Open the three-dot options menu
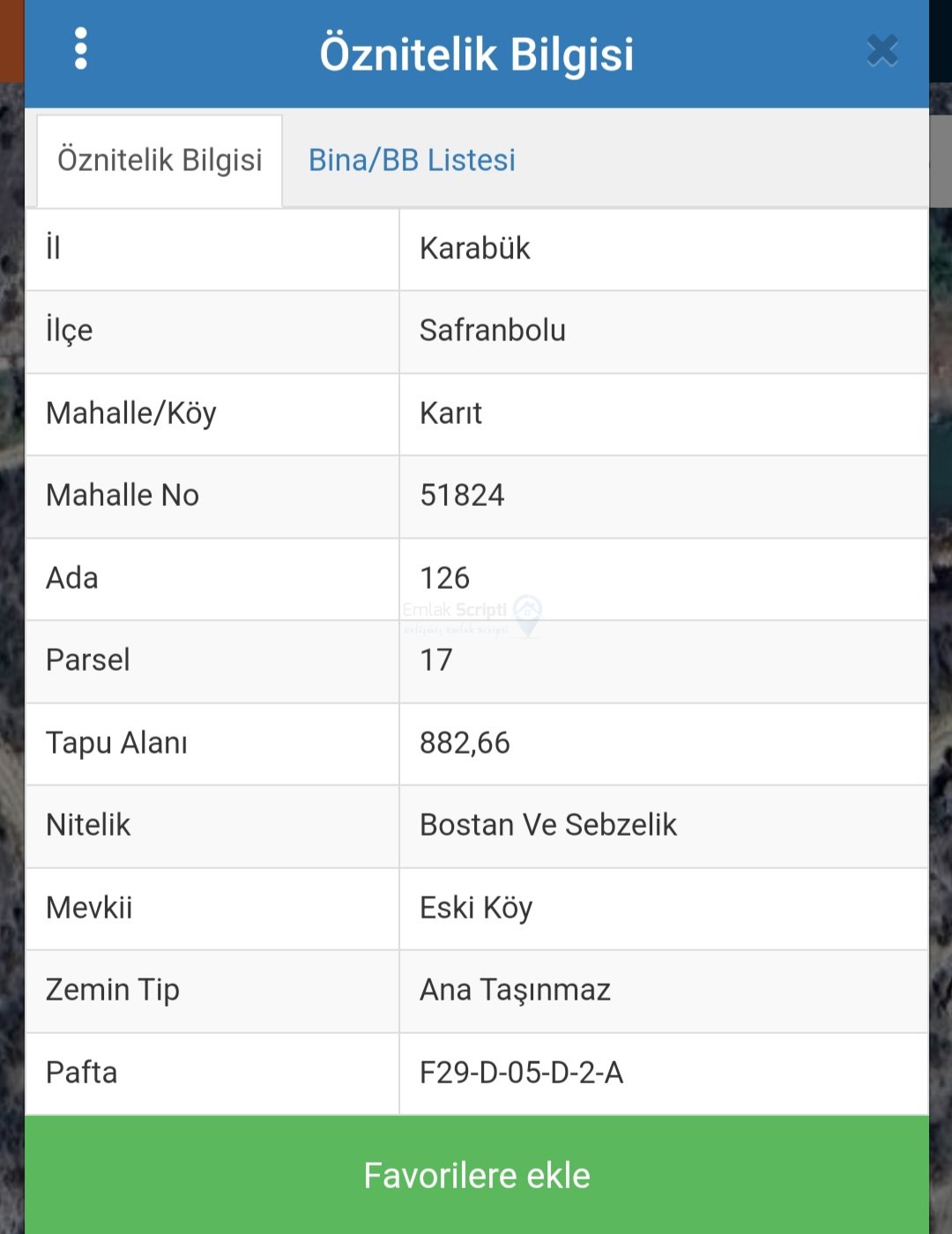 coord(81,48)
